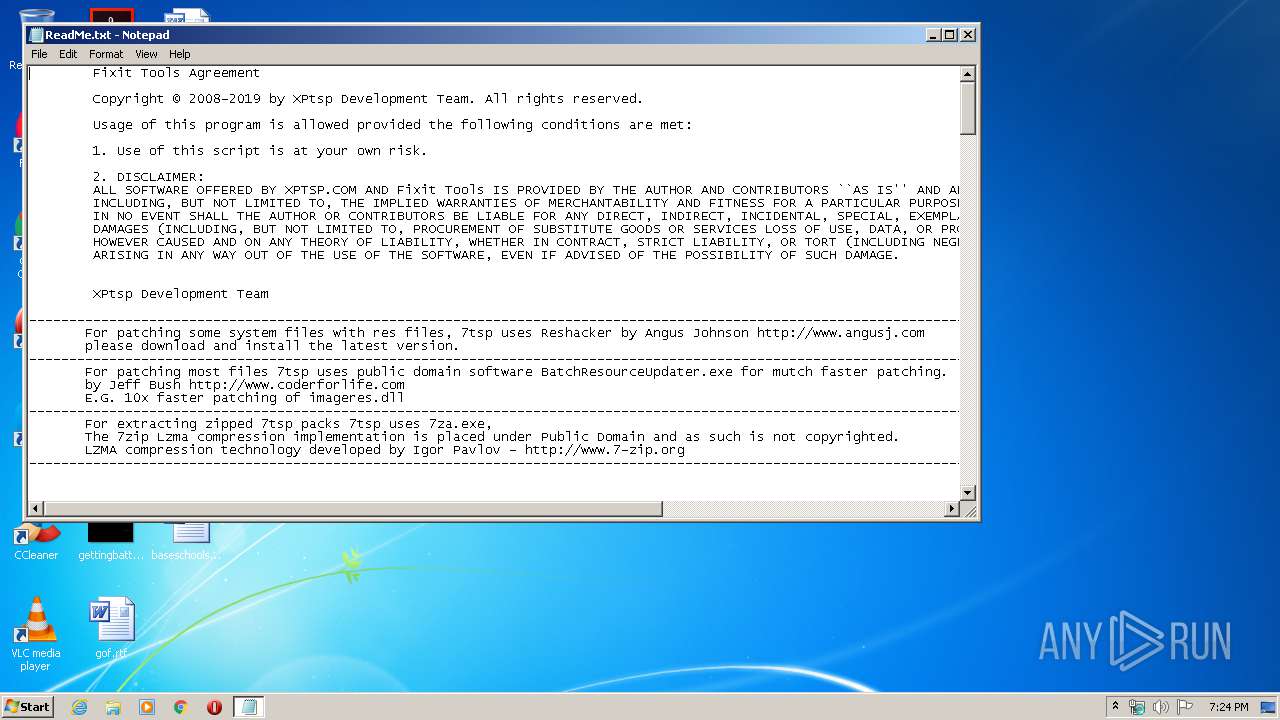Click the http://www.angusj.com URL text

tap(840, 333)
